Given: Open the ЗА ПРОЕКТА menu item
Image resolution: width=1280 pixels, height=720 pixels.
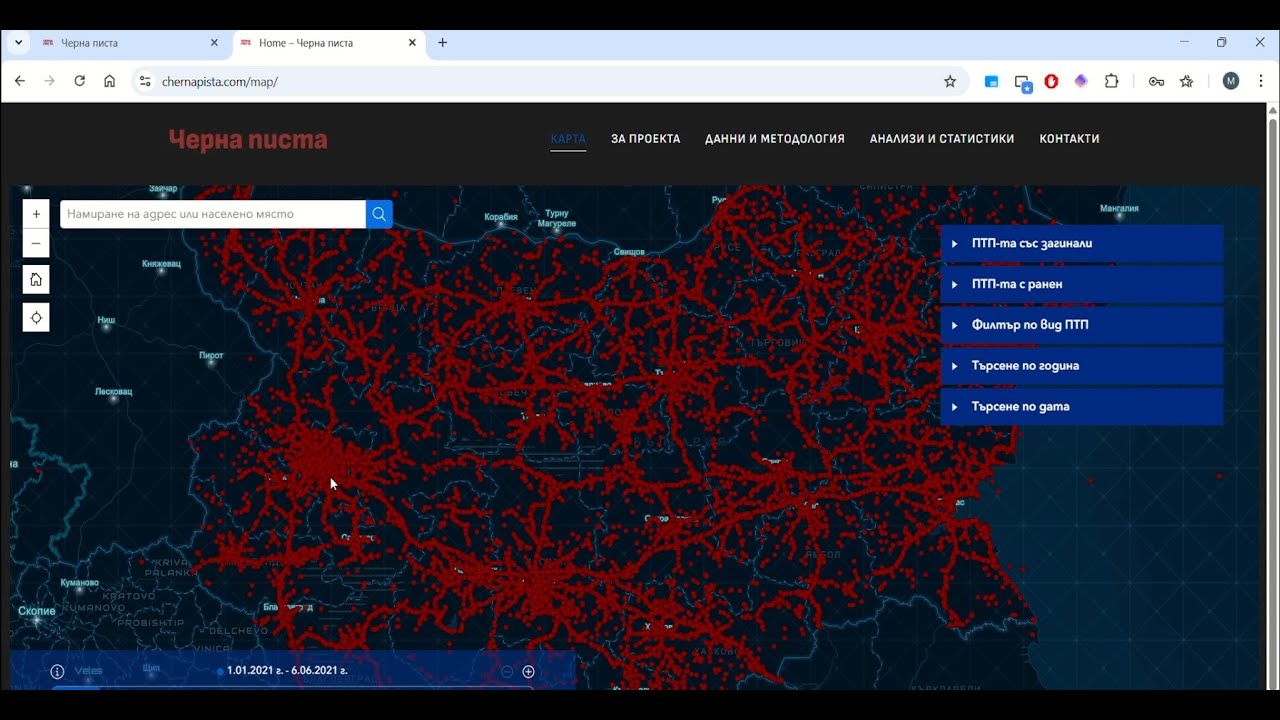Looking at the screenshot, I should pyautogui.click(x=646, y=139).
